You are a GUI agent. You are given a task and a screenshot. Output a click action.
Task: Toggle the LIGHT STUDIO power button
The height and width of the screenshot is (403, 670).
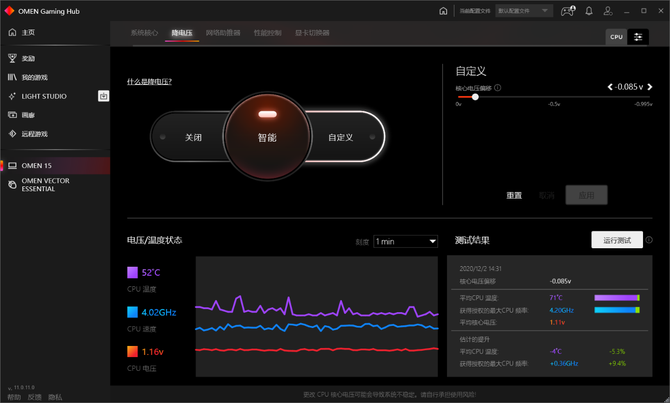tap(103, 96)
